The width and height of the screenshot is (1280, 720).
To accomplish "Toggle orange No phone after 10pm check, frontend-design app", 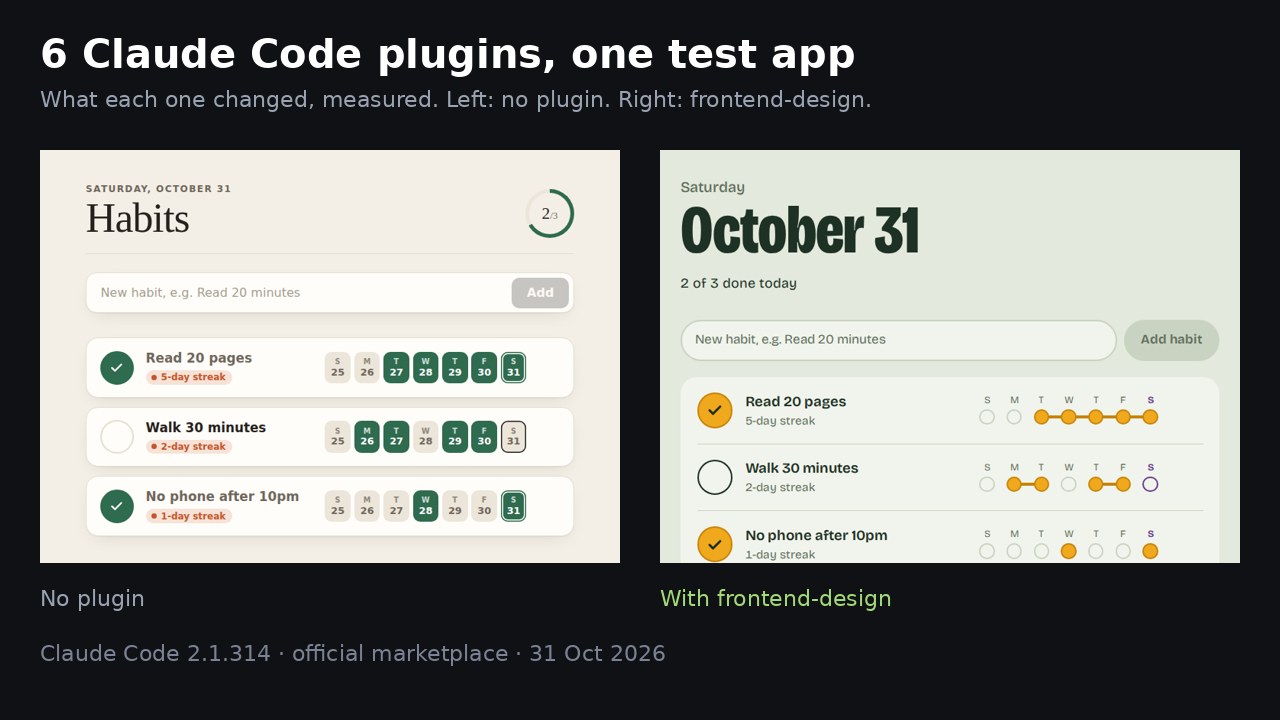I will pyautogui.click(x=715, y=544).
